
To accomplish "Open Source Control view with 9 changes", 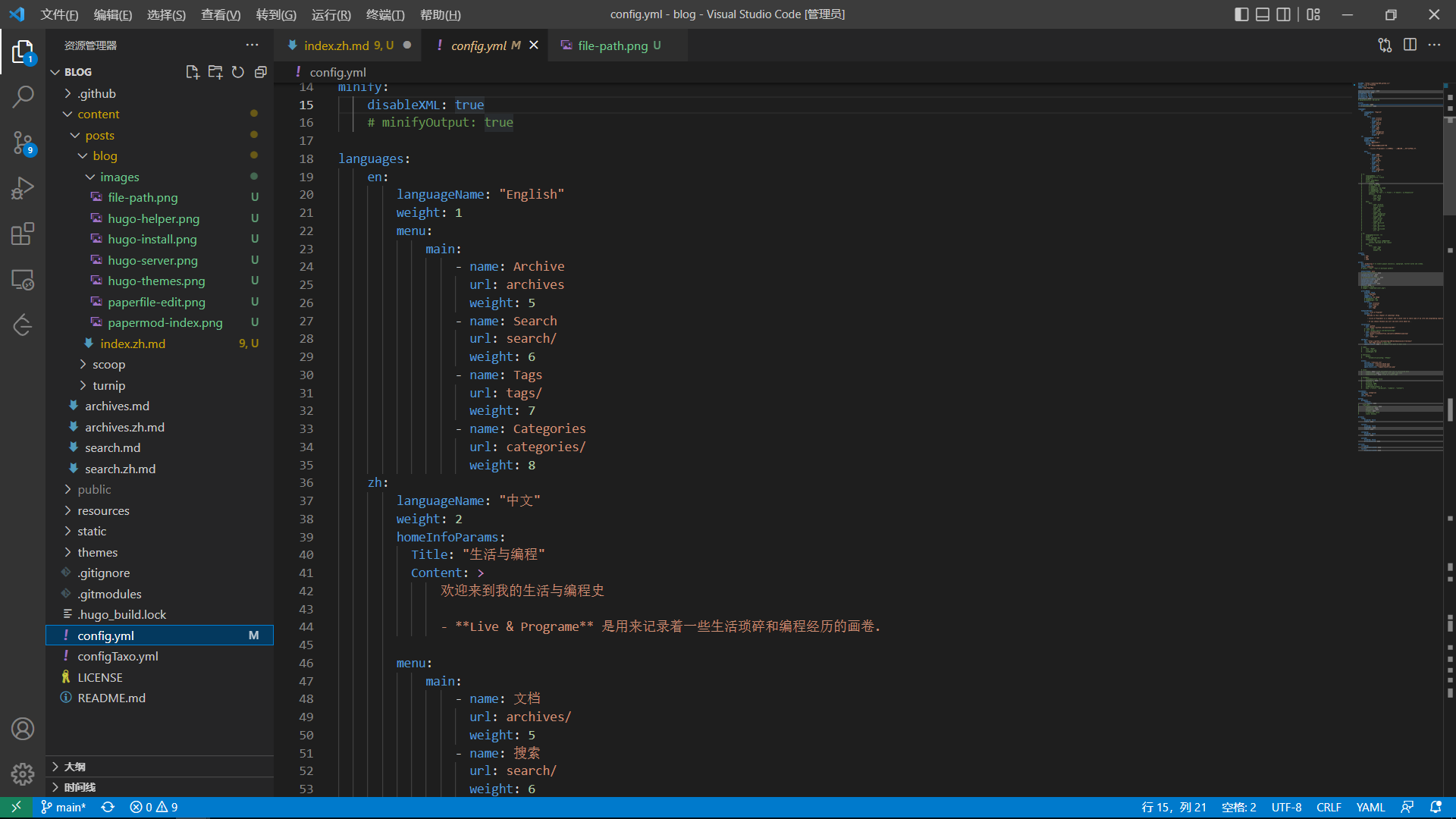I will [x=23, y=142].
